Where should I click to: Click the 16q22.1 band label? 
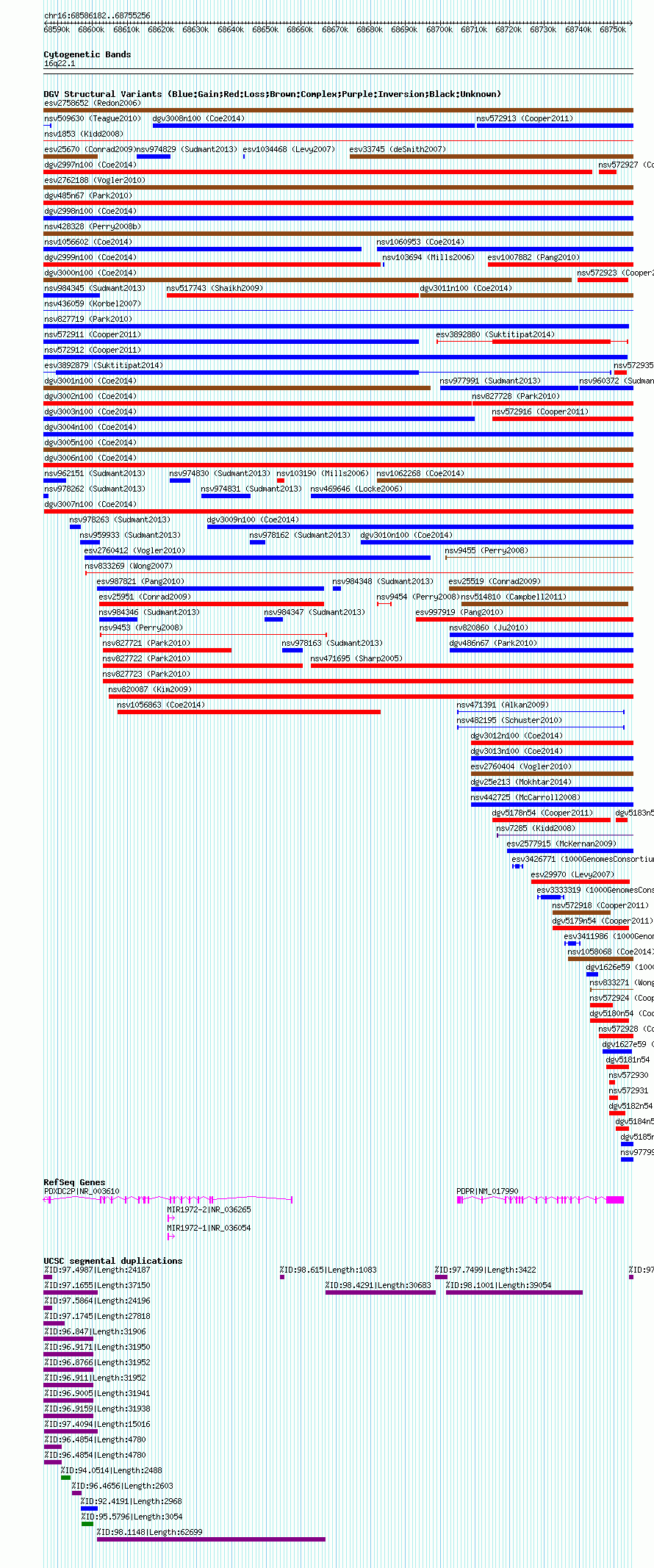[60, 64]
